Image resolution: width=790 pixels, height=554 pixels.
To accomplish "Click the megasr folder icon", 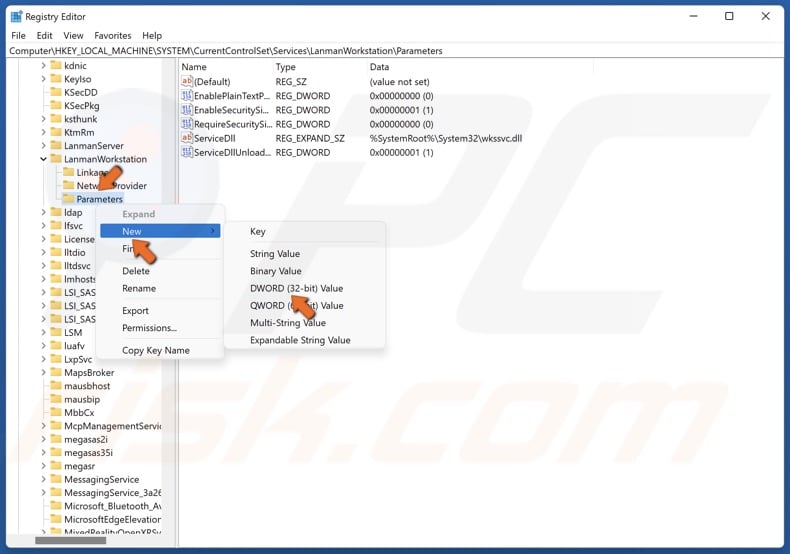I will (56, 466).
